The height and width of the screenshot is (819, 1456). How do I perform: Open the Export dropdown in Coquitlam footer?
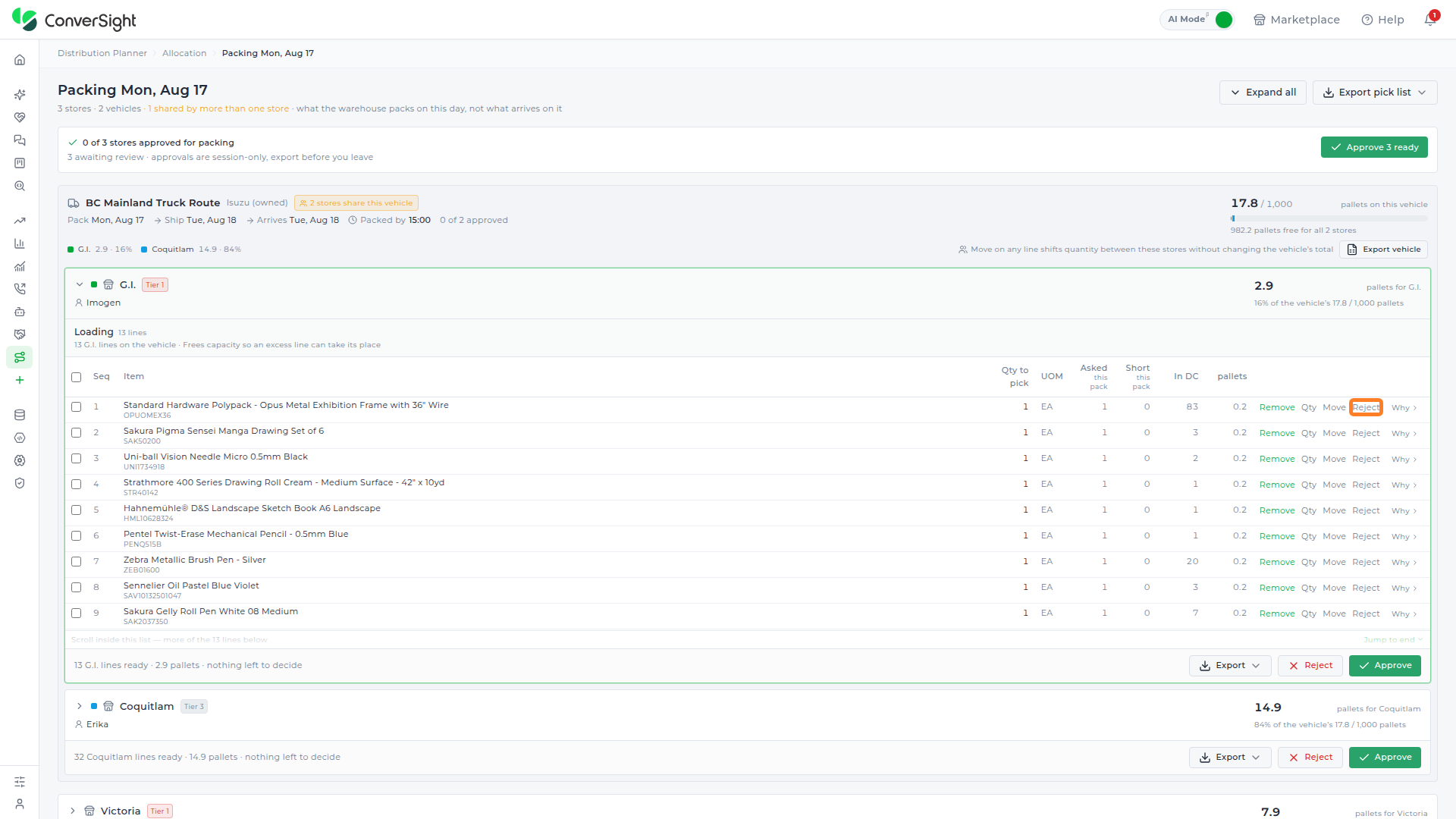tap(1230, 758)
